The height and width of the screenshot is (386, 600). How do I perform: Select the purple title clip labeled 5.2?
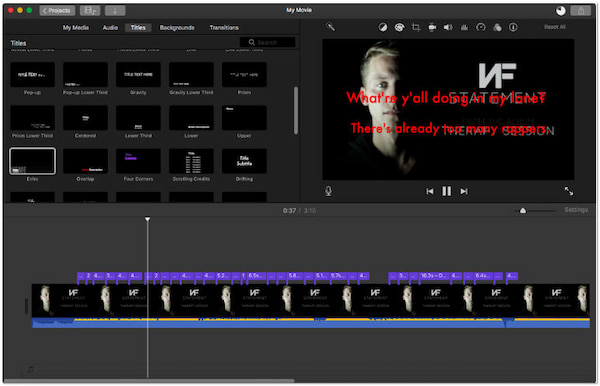click(x=223, y=276)
